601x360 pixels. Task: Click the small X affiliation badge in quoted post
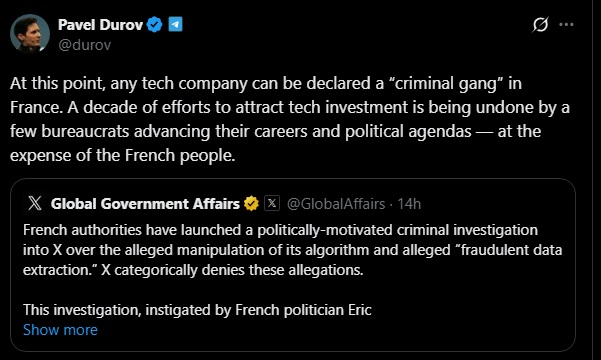tap(272, 203)
